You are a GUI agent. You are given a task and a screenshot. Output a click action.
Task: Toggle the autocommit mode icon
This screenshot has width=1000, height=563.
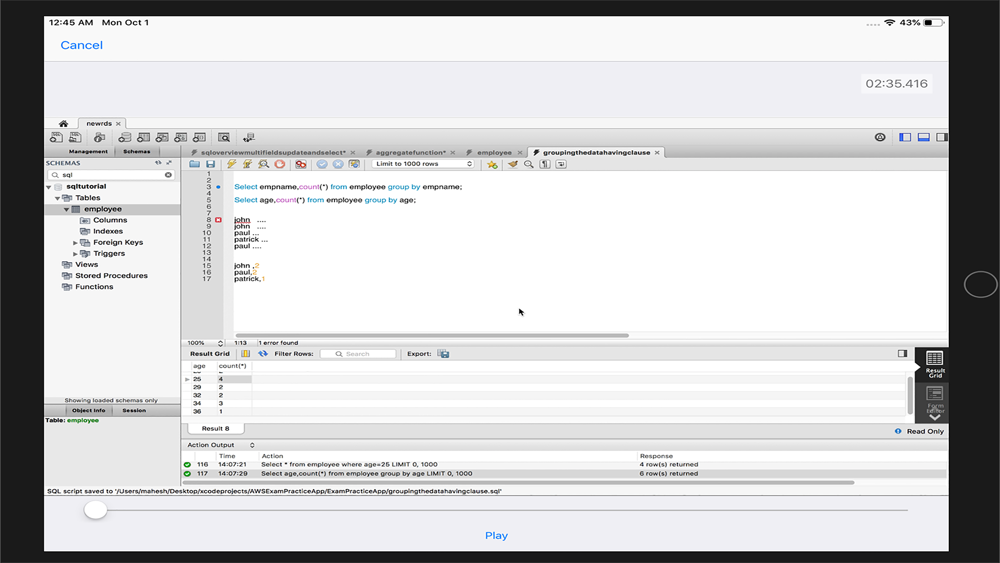tap(354, 164)
